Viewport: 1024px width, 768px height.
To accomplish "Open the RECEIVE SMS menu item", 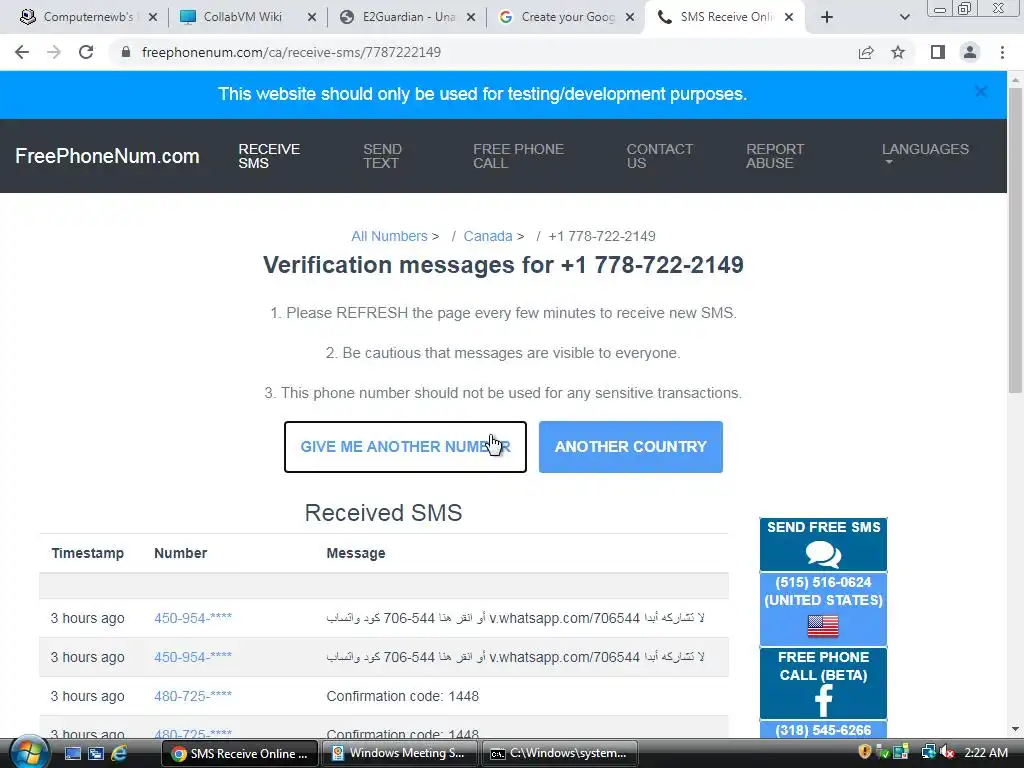I will coord(268,156).
